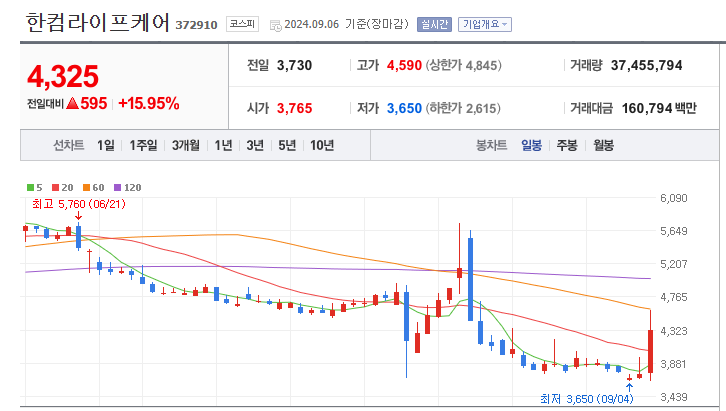Switch to 일봉 candlestick chart

pos(532,145)
